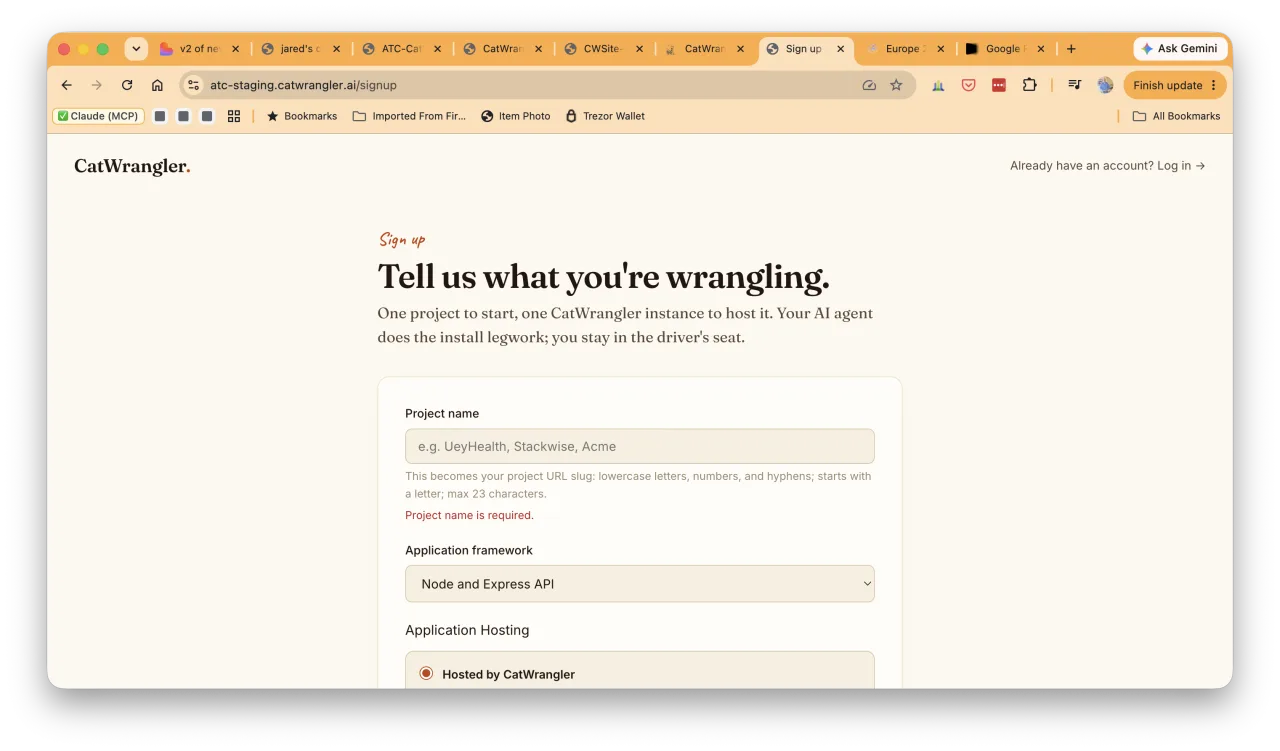The width and height of the screenshot is (1280, 751).
Task: Open the Chrome profile avatar
Action: coord(1105,85)
